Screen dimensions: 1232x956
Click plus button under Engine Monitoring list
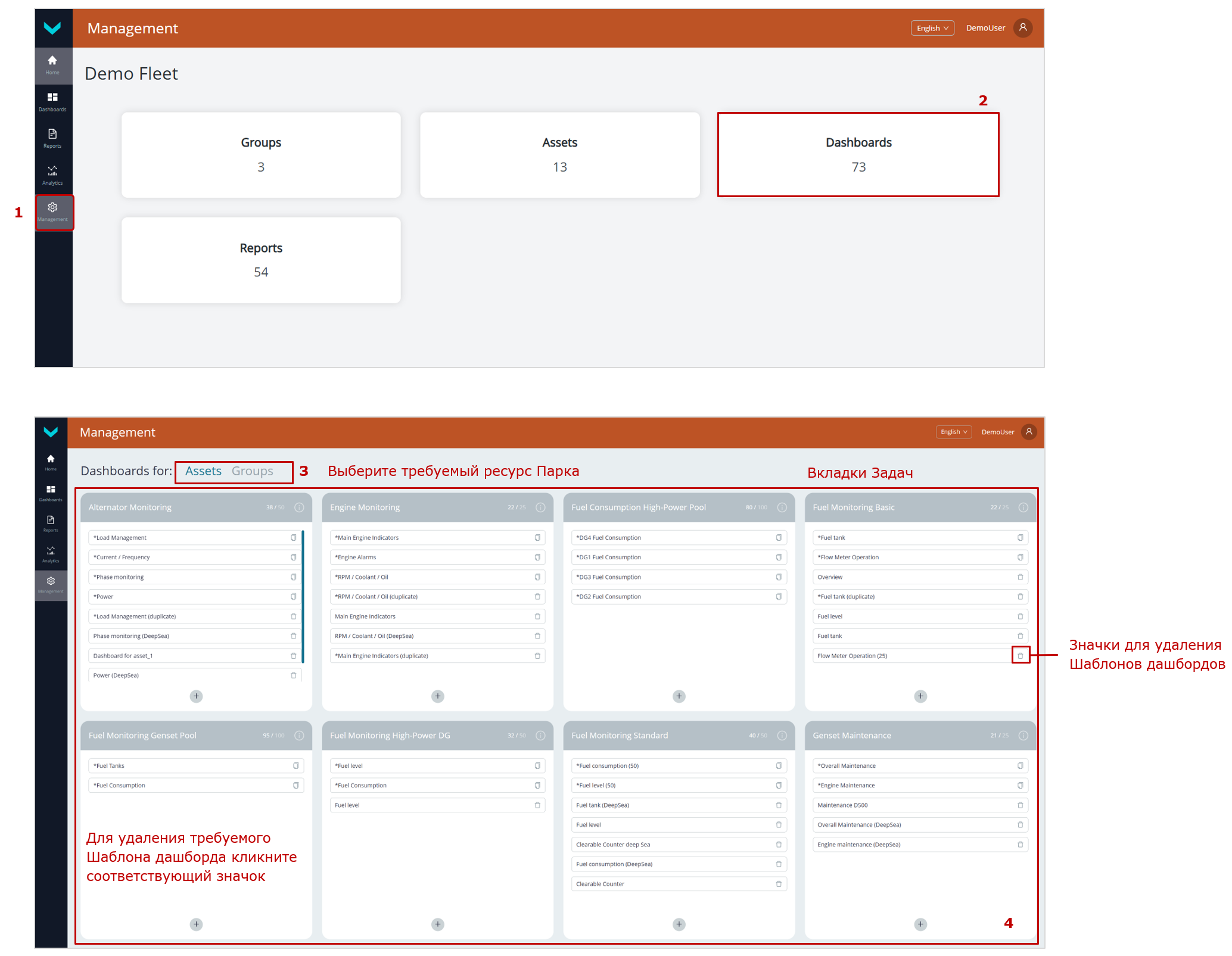coord(437,696)
